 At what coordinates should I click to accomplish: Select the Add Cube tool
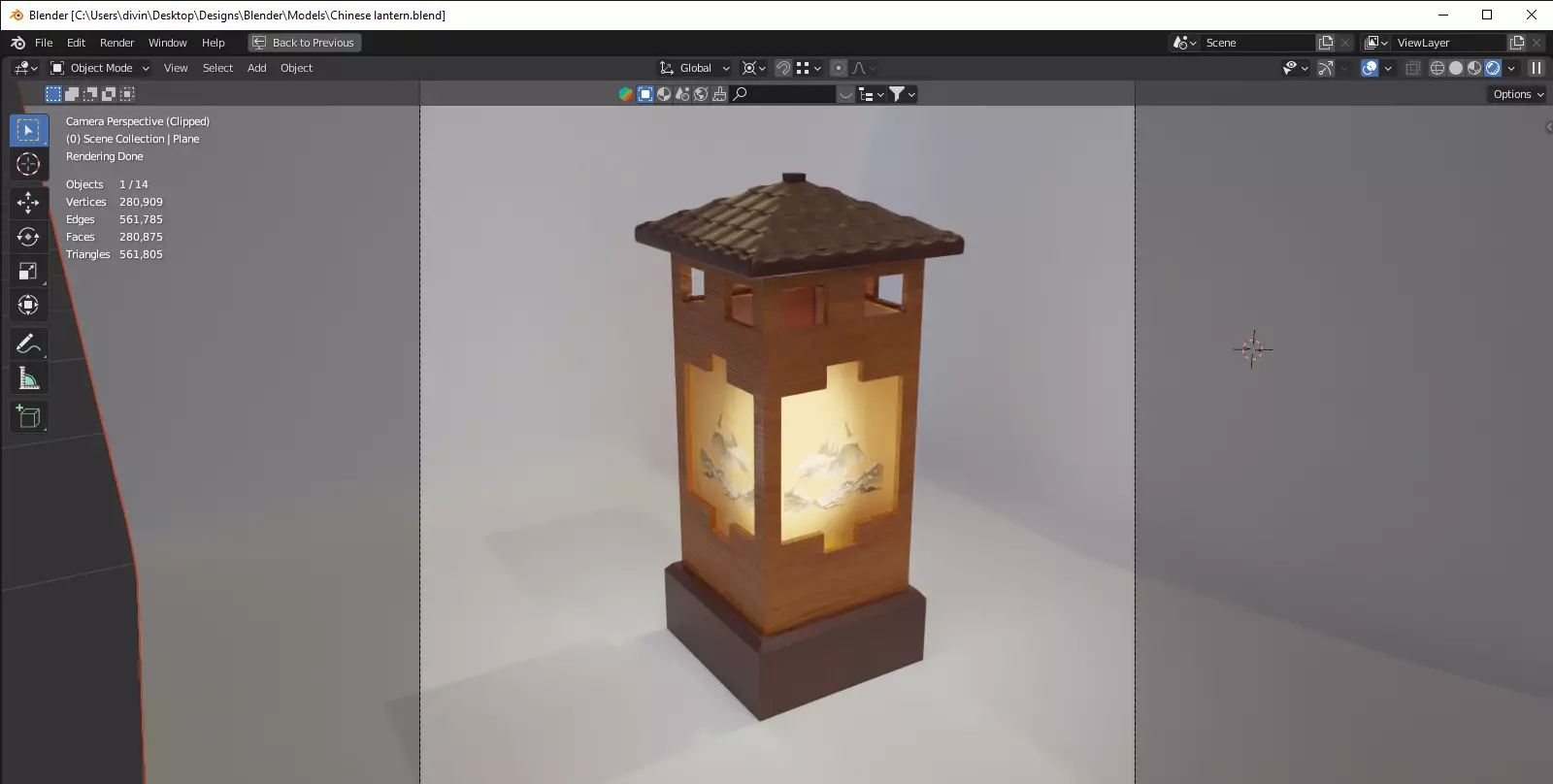click(x=28, y=417)
